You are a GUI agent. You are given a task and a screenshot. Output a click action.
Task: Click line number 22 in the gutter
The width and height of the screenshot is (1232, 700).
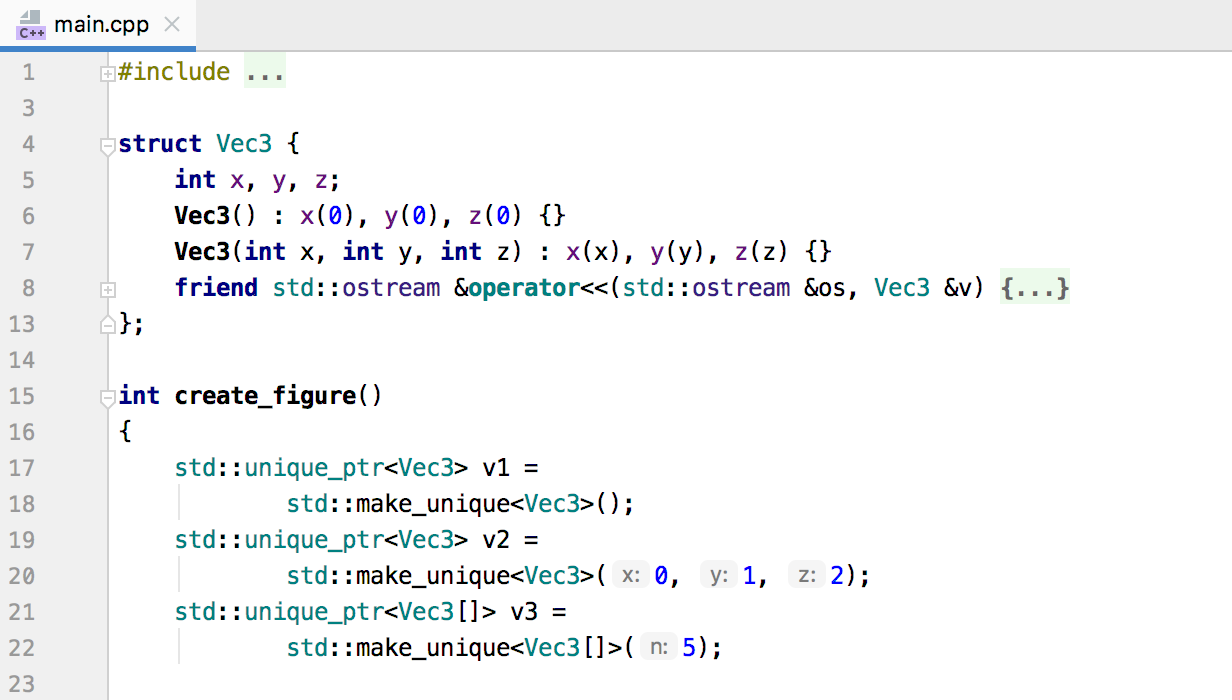[21, 648]
